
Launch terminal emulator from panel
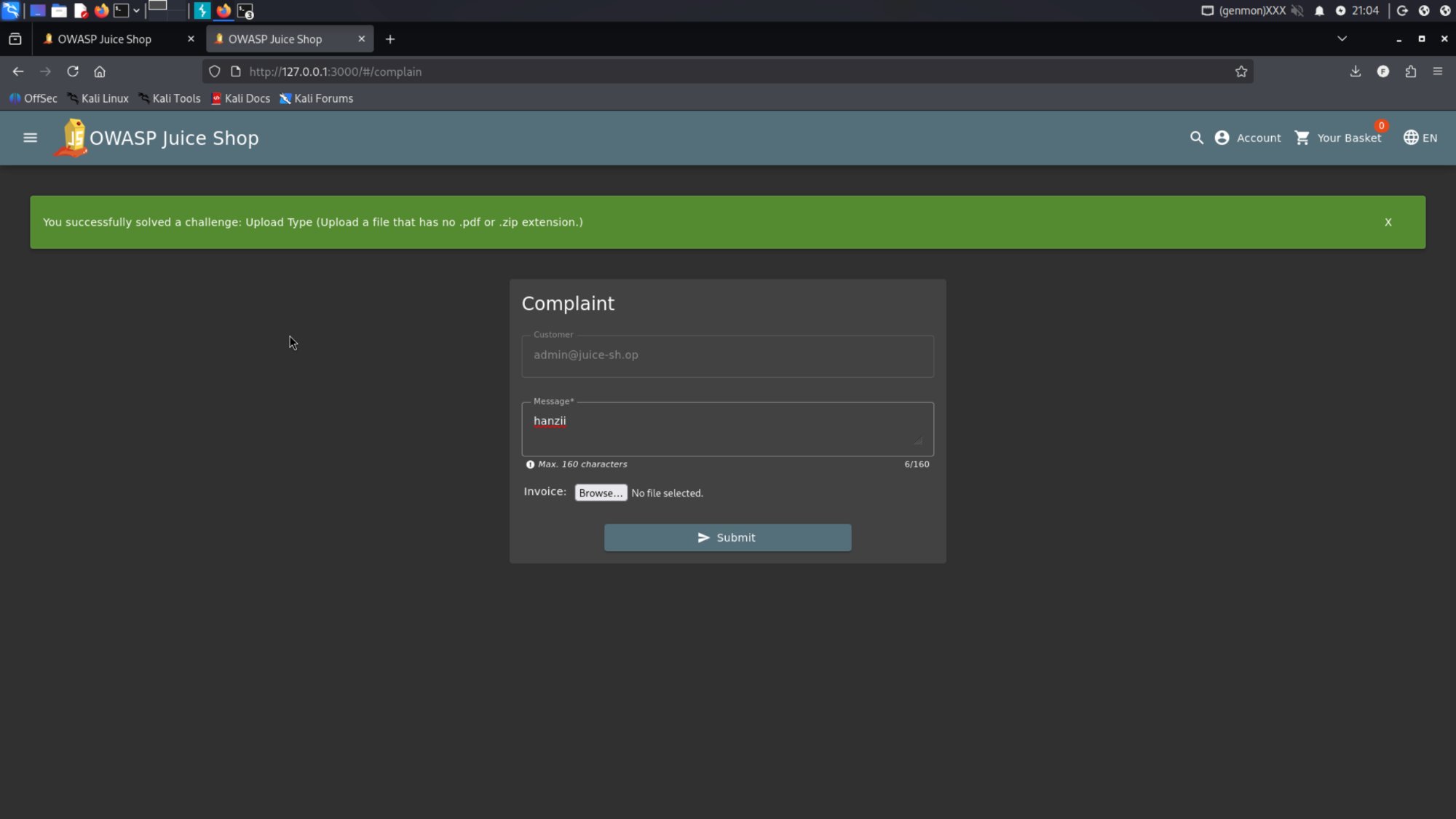pyautogui.click(x=122, y=11)
